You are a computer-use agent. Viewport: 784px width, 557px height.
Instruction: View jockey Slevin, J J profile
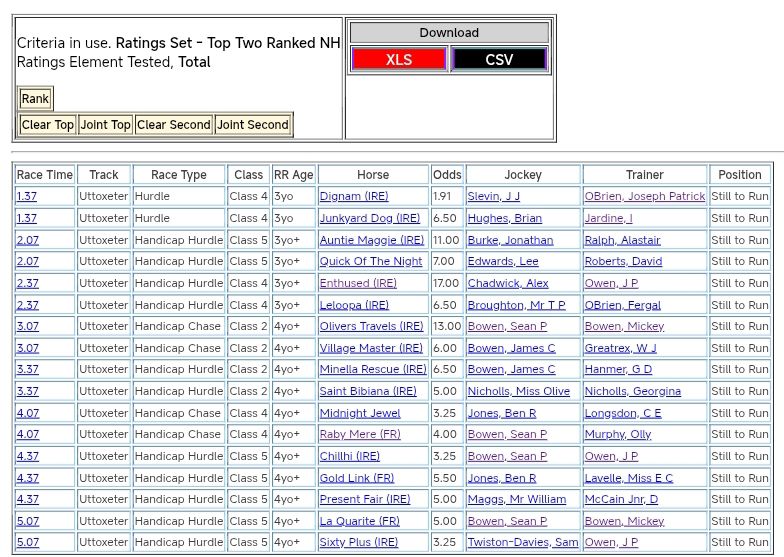click(x=493, y=197)
